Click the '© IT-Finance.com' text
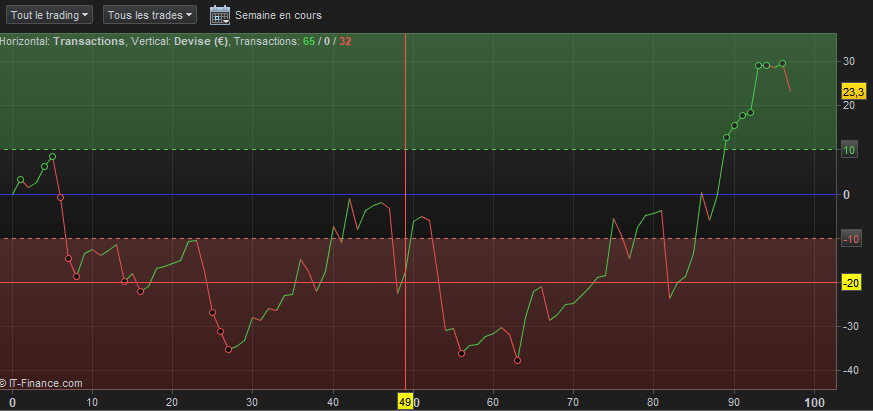The width and height of the screenshot is (873, 411). (x=41, y=383)
